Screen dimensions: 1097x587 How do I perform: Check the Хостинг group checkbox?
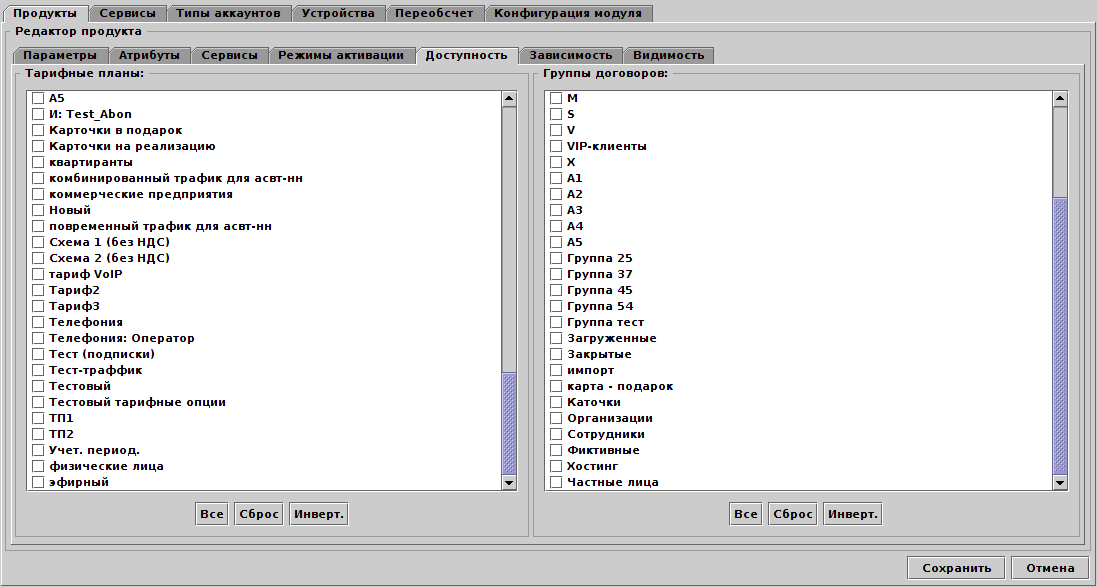(x=554, y=466)
